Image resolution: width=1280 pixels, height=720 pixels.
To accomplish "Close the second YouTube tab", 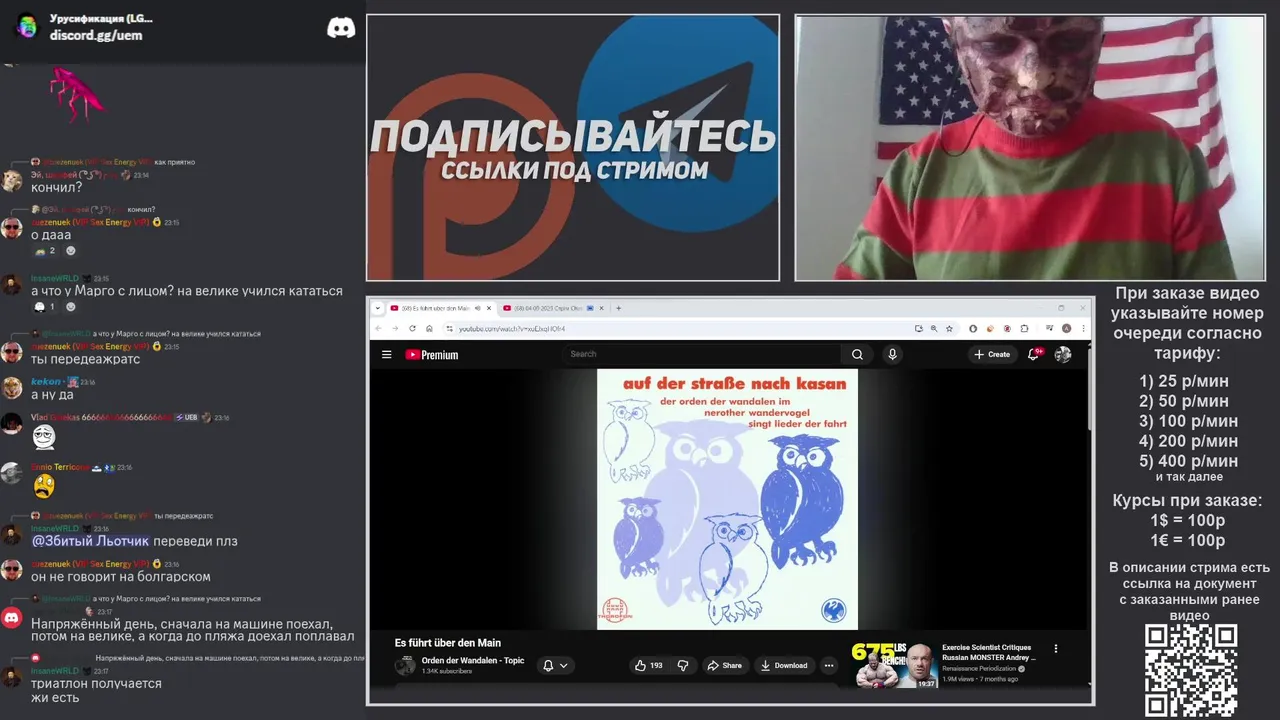I will 603,308.
